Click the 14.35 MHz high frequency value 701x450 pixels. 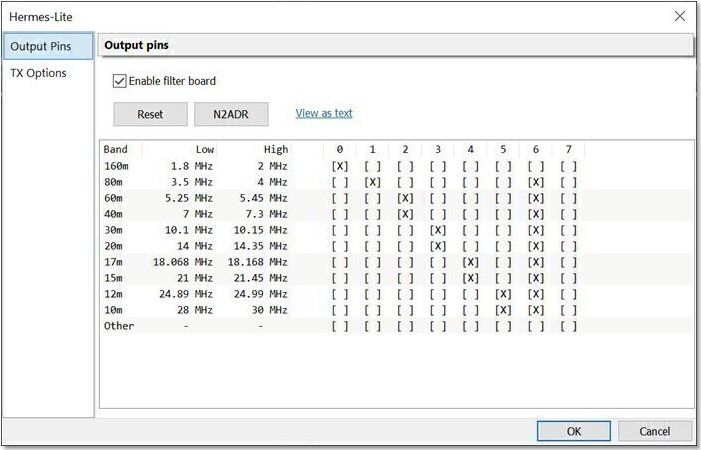[261, 246]
